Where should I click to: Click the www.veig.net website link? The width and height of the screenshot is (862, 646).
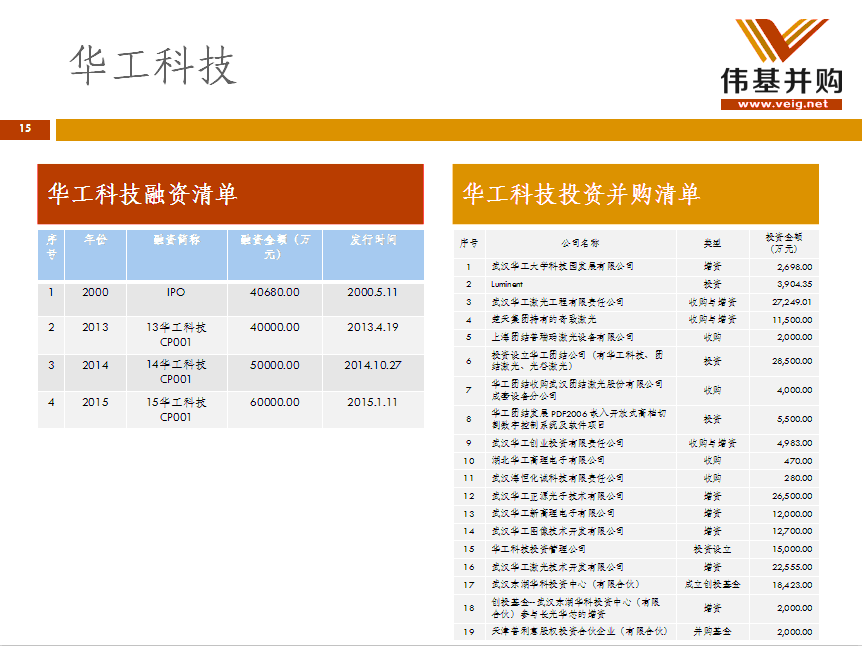pyautogui.click(x=782, y=104)
